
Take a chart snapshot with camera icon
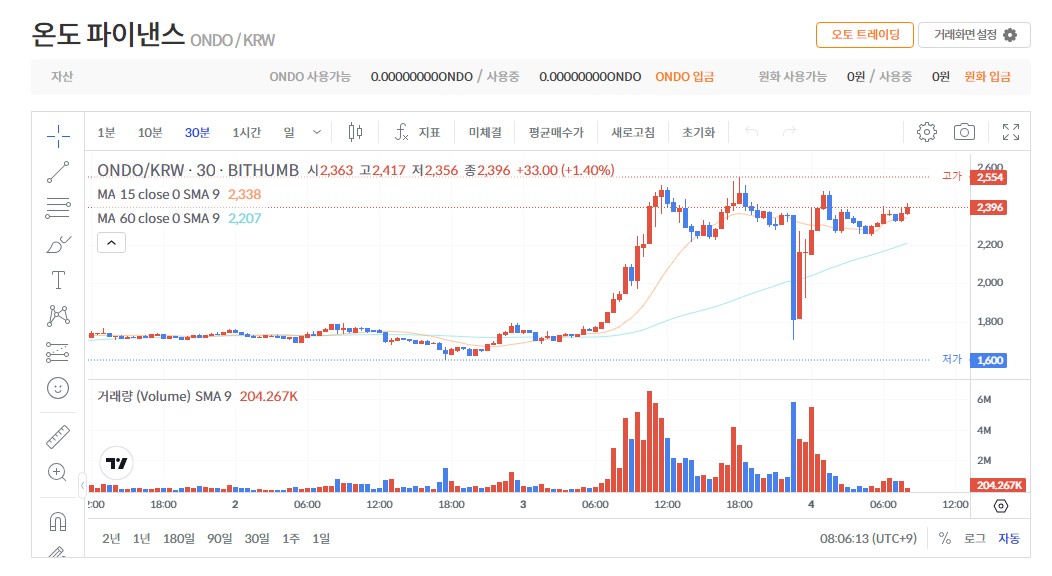point(964,132)
